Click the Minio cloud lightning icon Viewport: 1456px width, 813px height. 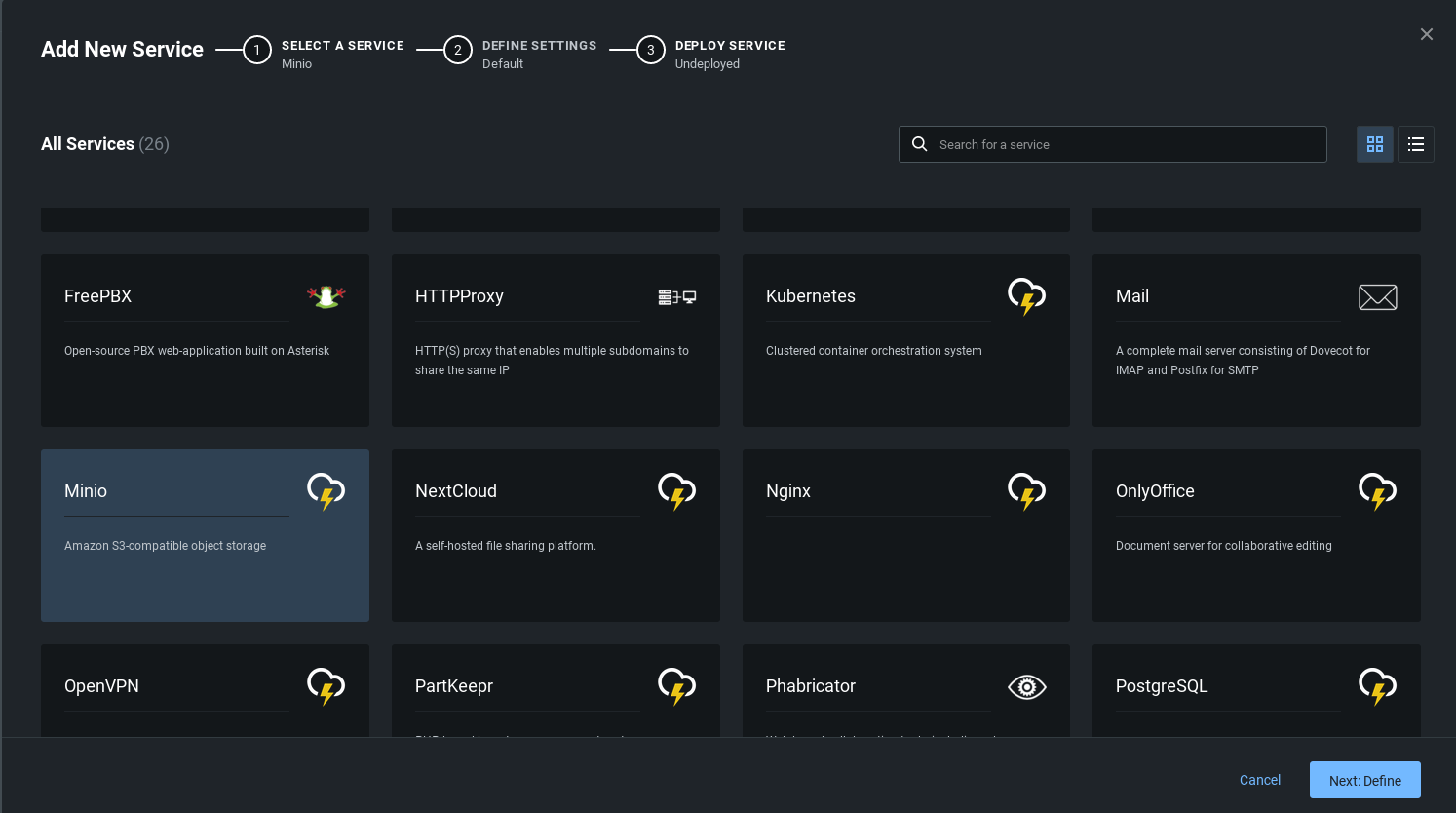(x=326, y=491)
